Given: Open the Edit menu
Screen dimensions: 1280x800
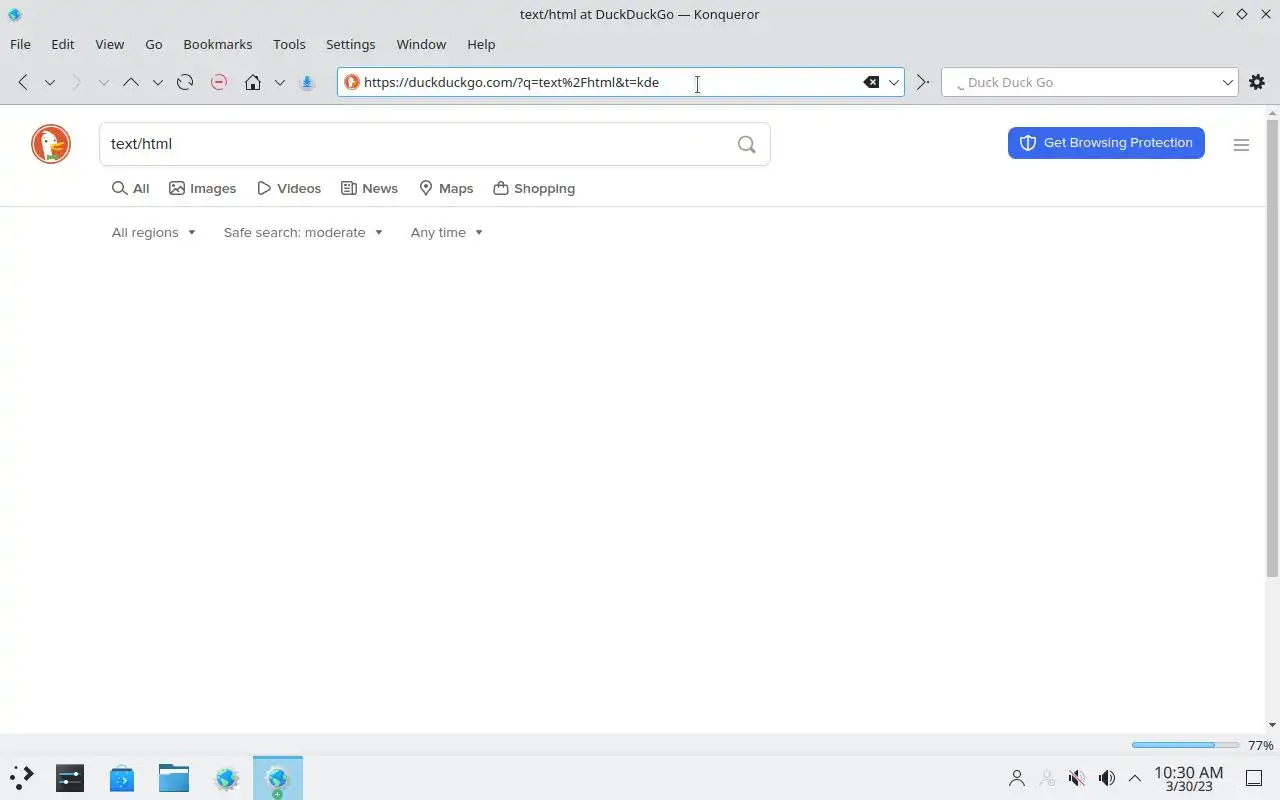Looking at the screenshot, I should [x=63, y=44].
